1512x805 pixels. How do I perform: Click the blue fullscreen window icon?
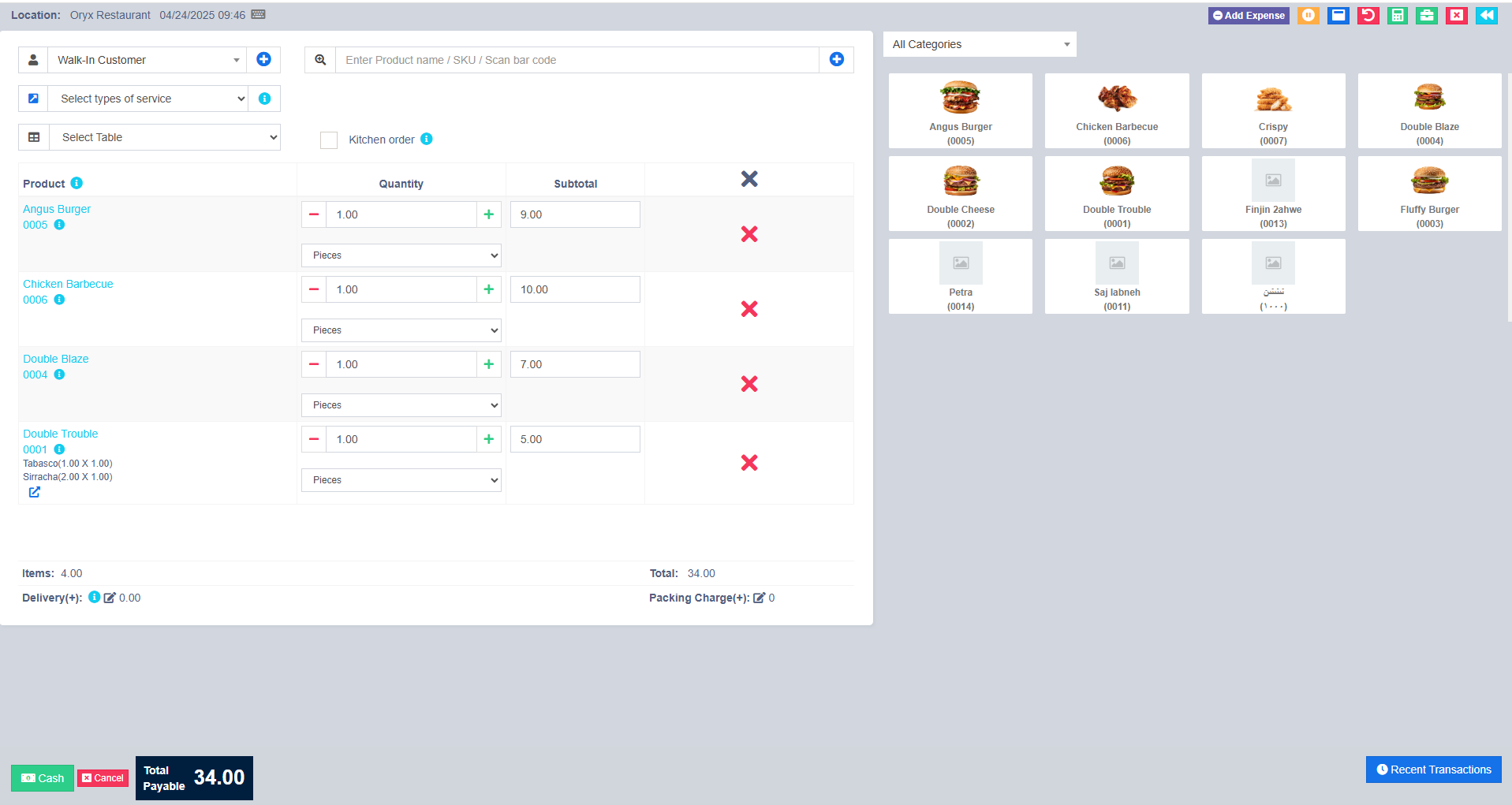coord(1338,15)
